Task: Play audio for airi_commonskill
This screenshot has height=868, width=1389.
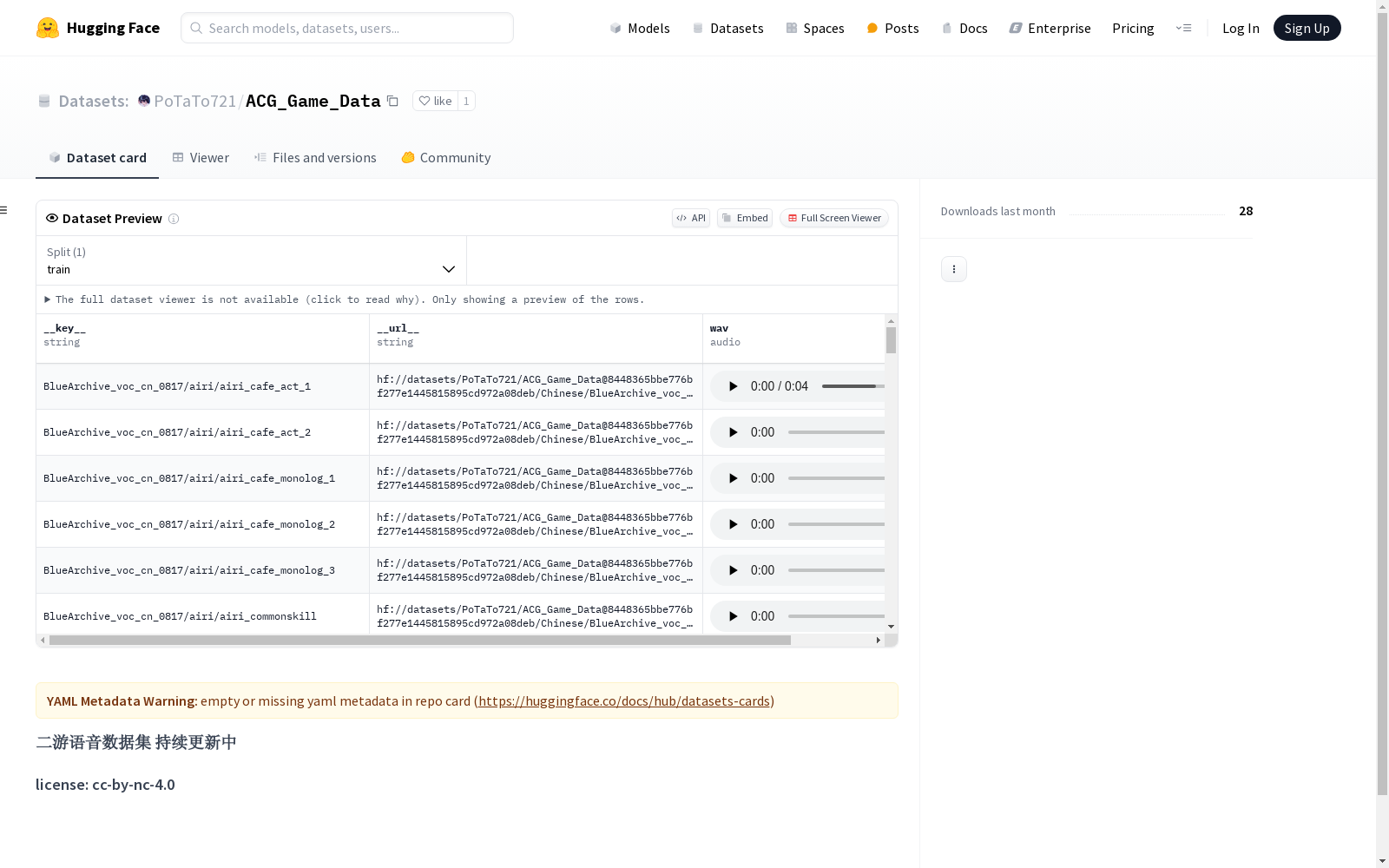Action: [733, 616]
